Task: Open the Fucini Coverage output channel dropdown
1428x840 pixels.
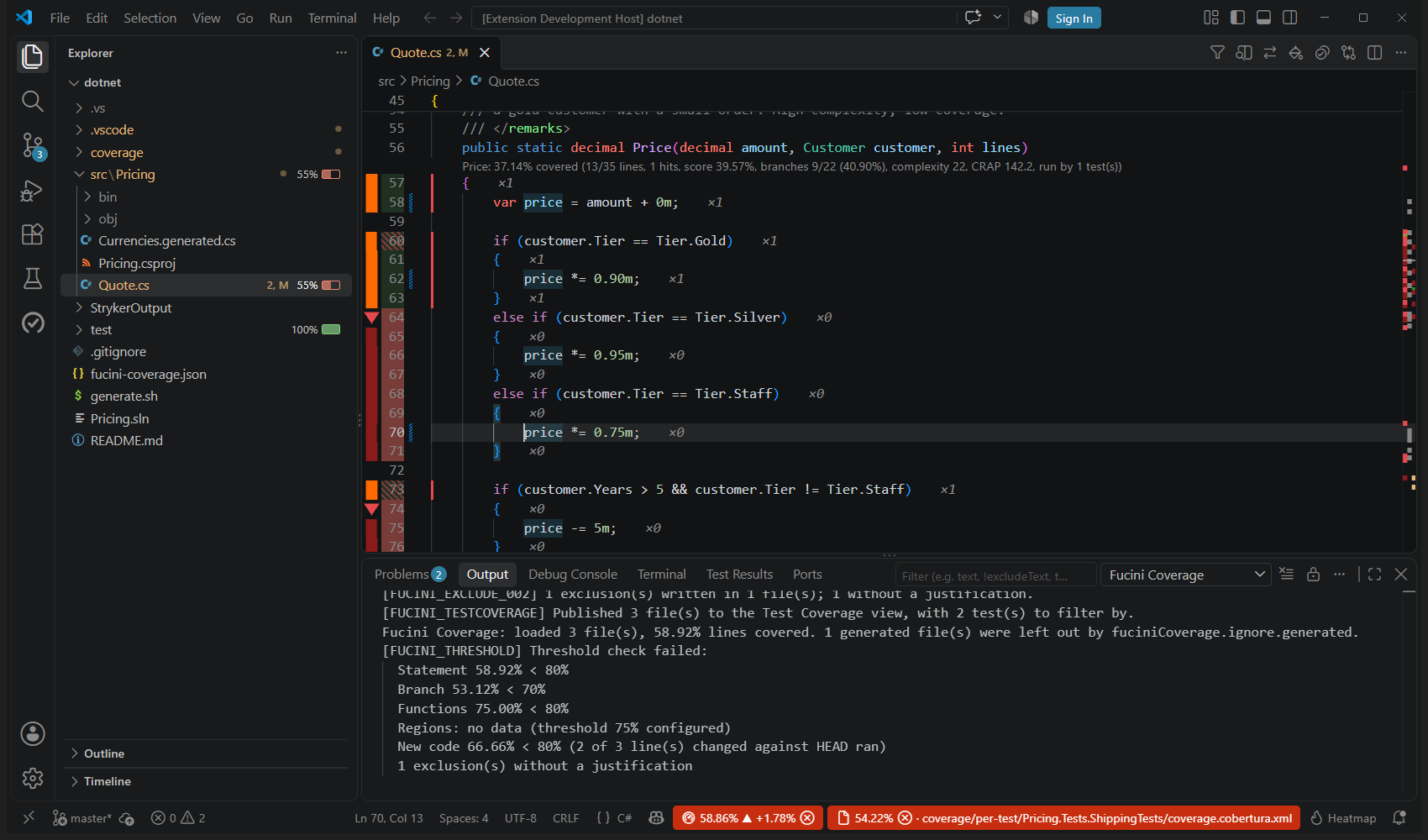Action: [x=1186, y=575]
